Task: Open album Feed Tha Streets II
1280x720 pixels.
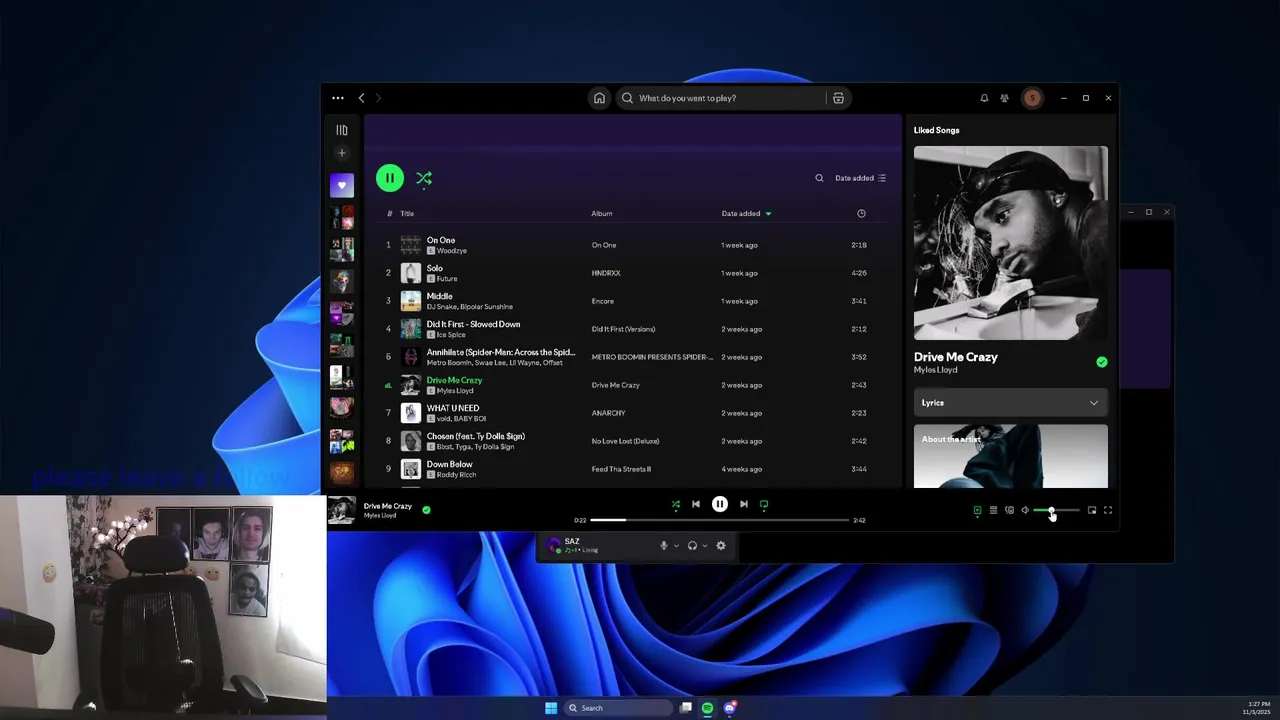Action: point(621,469)
